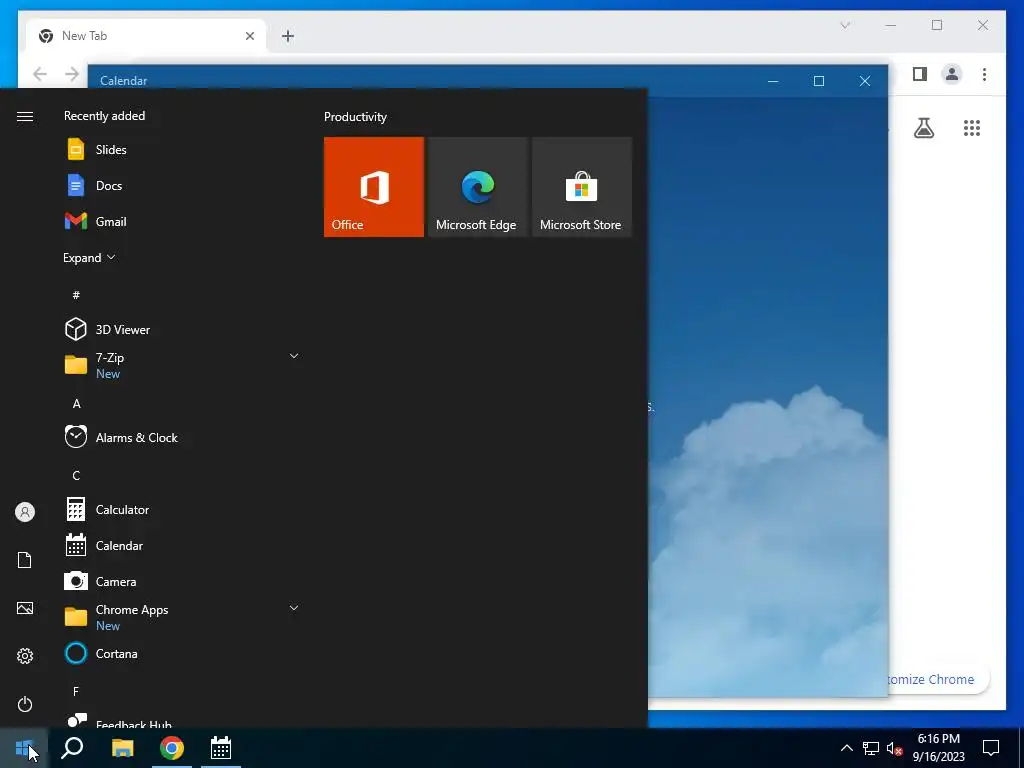The image size is (1024, 768).
Task: Close the New Tab tab in Chrome
Action: click(x=249, y=36)
